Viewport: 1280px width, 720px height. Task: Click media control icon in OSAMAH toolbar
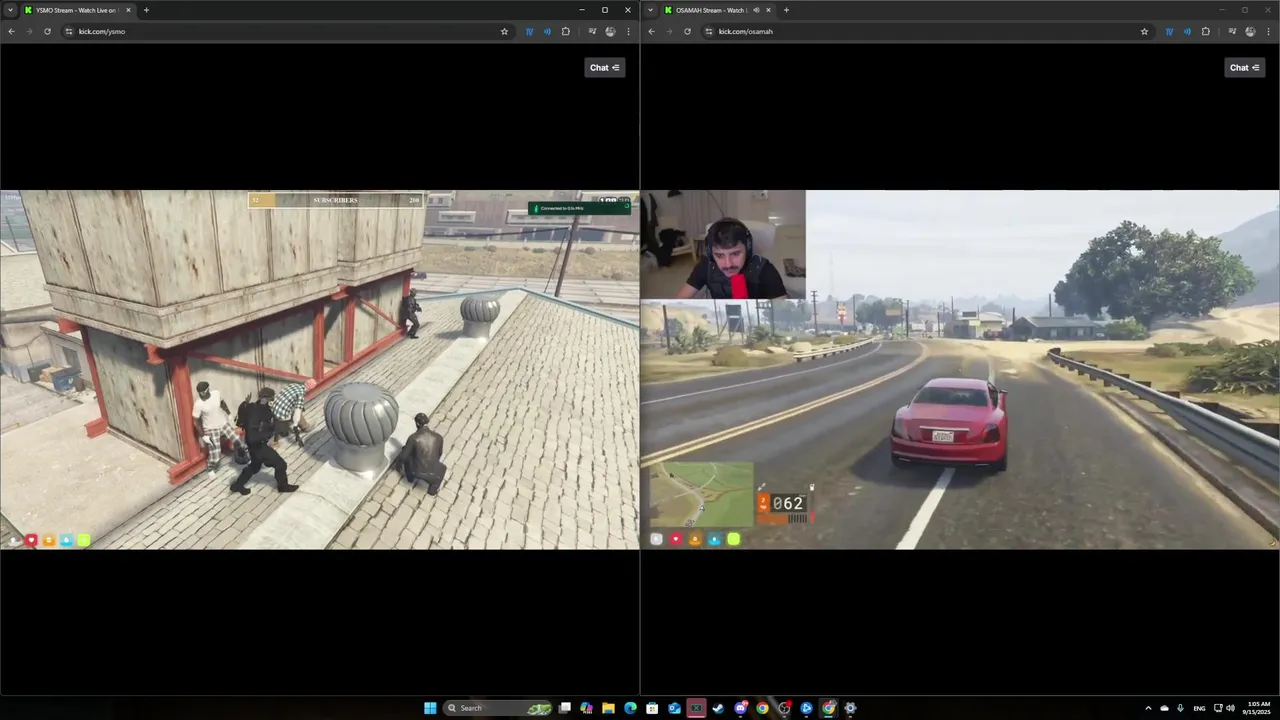tap(1232, 31)
